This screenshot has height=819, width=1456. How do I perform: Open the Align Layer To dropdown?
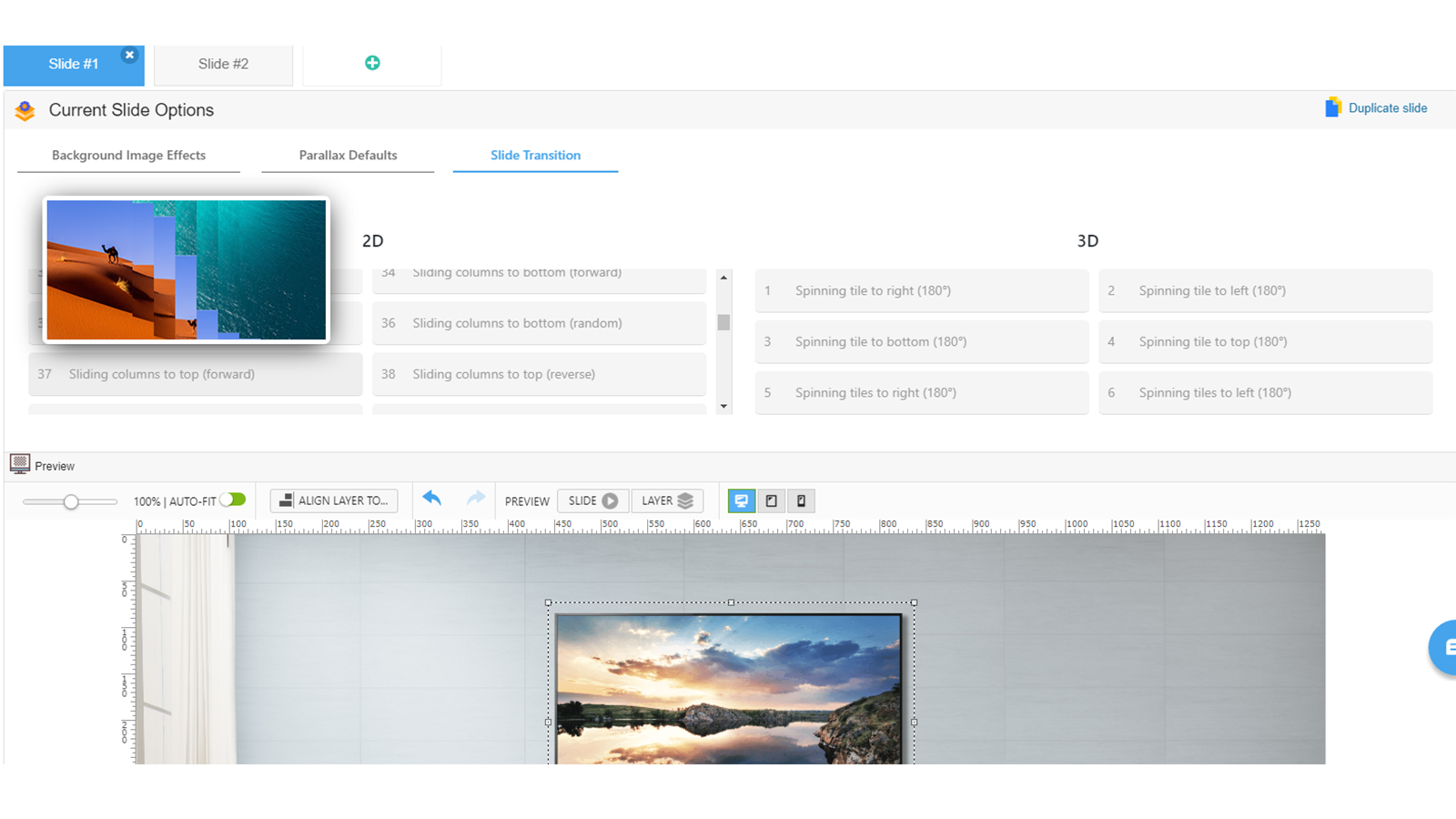tap(334, 500)
